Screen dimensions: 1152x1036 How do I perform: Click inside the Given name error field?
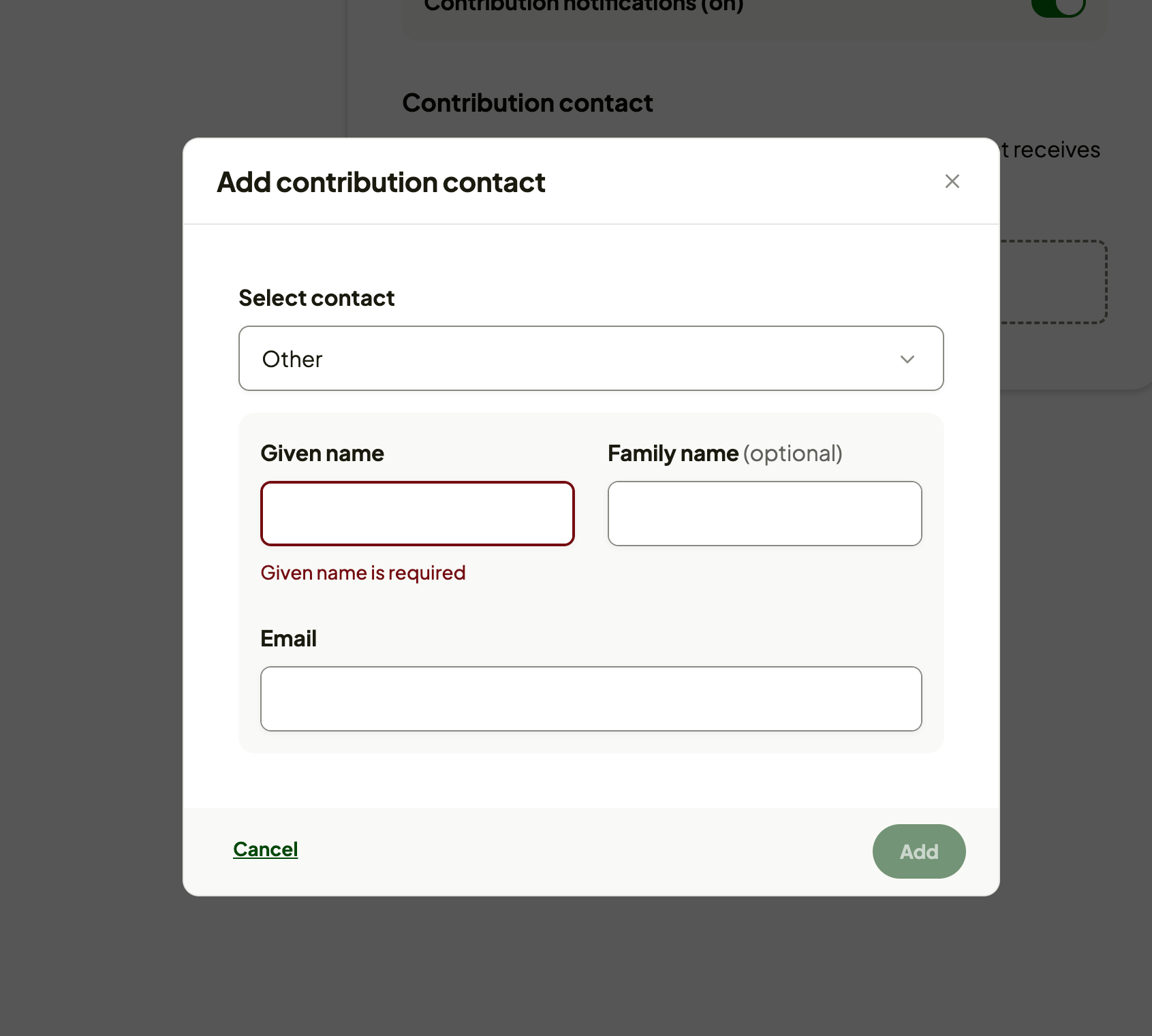(x=417, y=514)
